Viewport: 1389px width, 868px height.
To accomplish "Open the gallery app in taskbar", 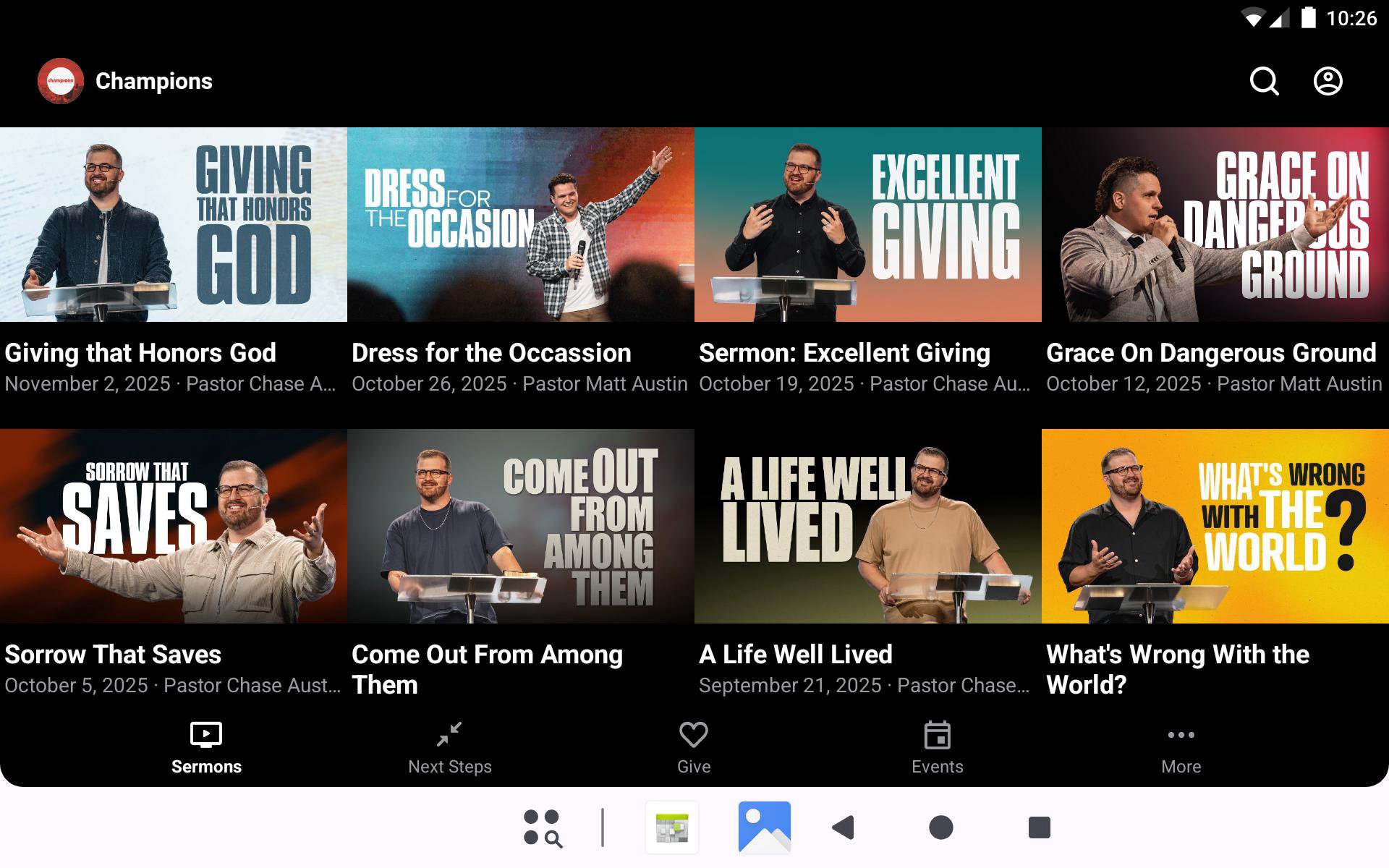I will pos(764,827).
